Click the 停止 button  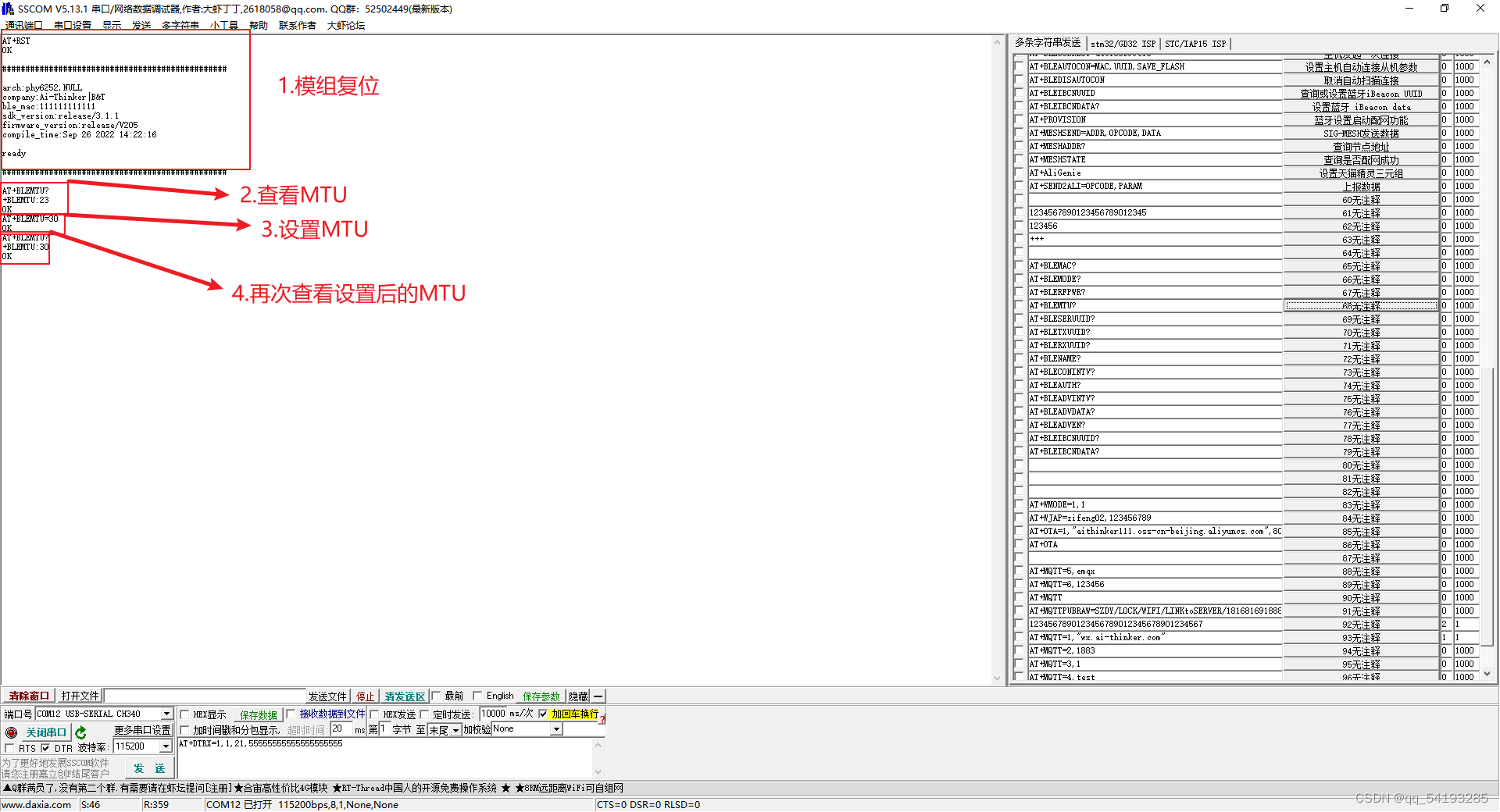[x=366, y=696]
